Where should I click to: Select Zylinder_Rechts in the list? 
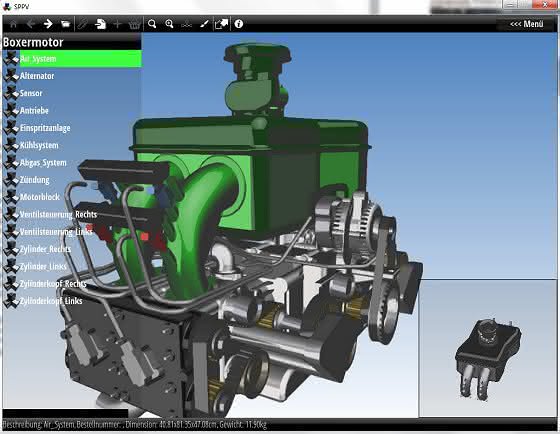click(45, 249)
